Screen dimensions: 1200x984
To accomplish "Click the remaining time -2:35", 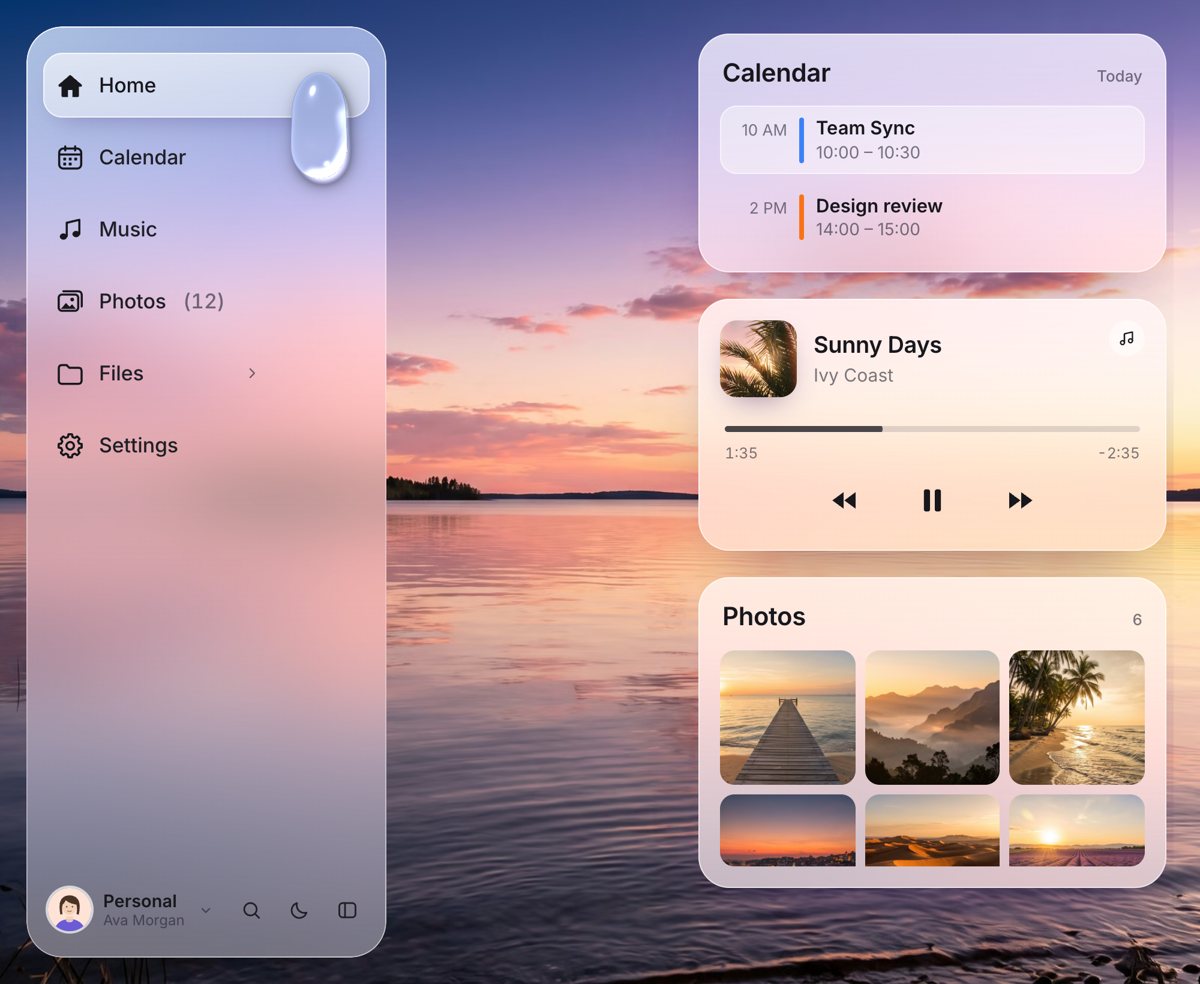I will tap(1119, 453).
